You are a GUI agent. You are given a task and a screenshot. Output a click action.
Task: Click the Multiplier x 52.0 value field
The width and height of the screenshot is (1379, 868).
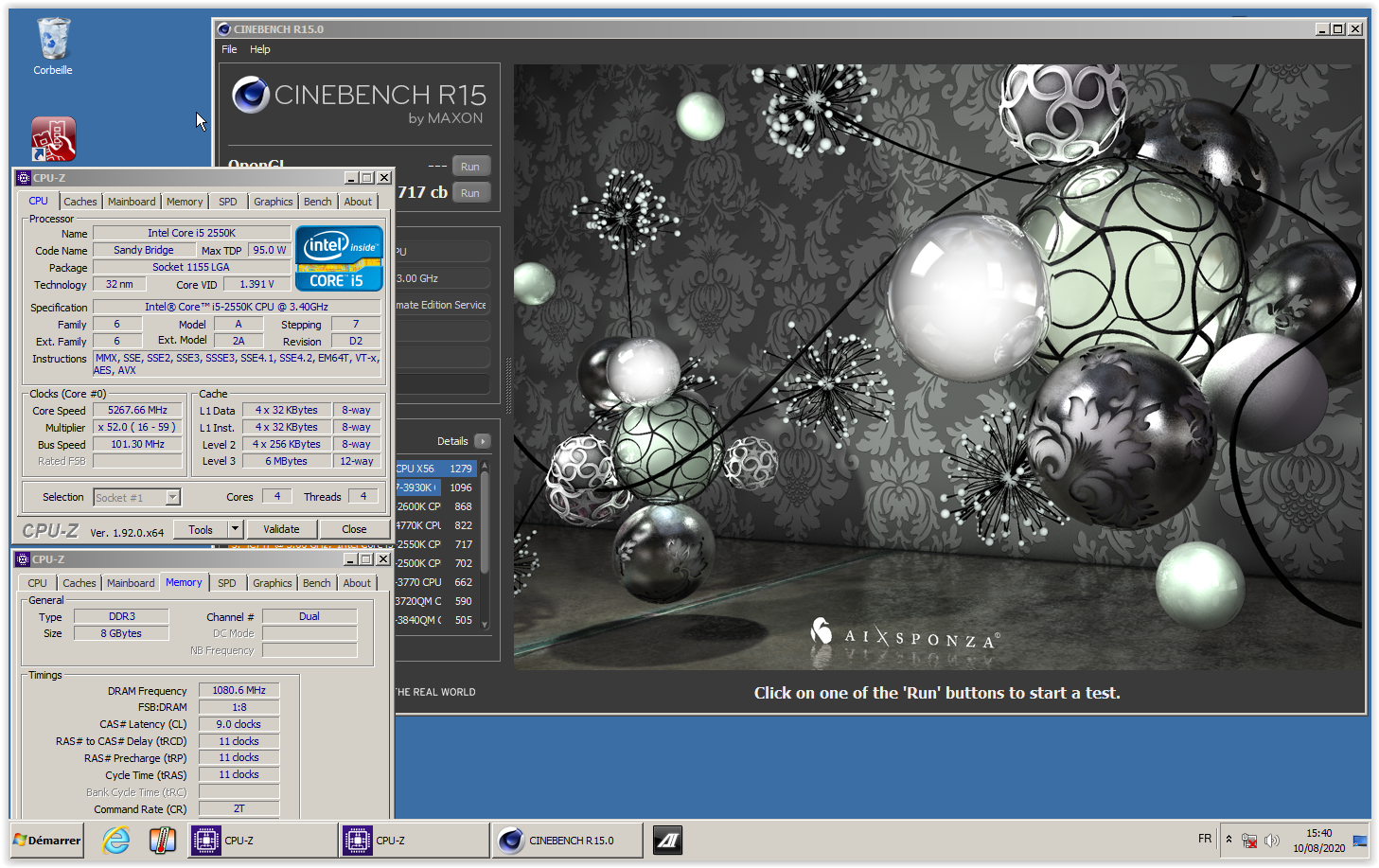pyautogui.click(x=137, y=427)
